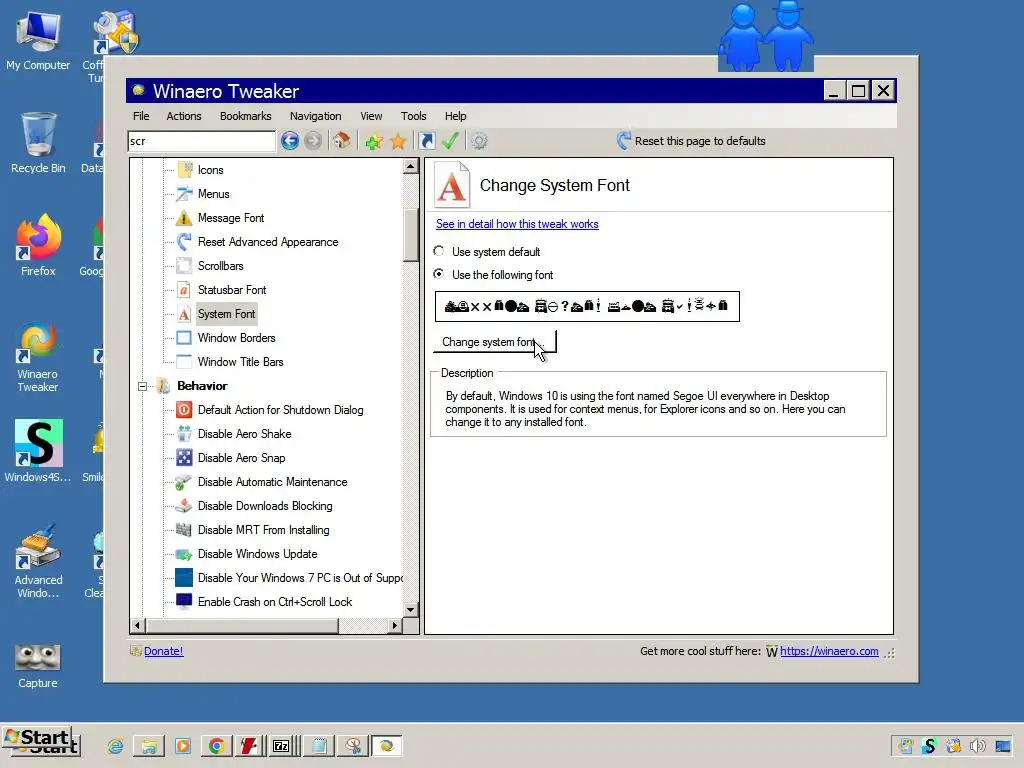Click the Change system font button
1024x768 pixels.
(495, 342)
